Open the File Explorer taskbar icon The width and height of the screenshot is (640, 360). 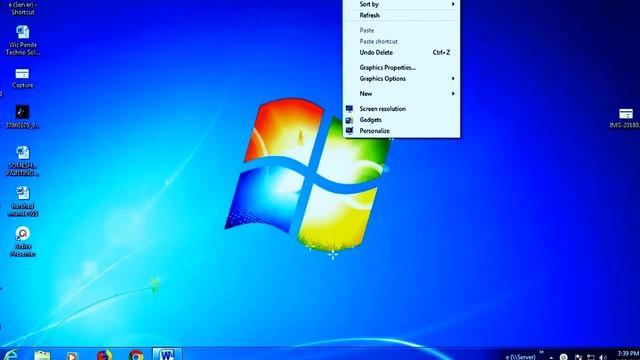(42, 356)
